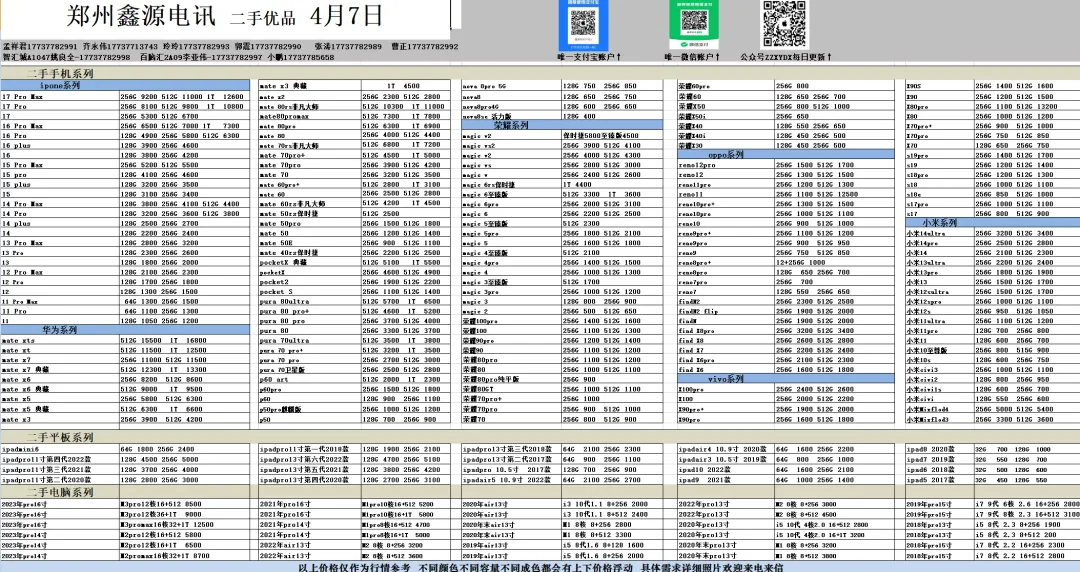Screen dimensions: 1080x572
Task: Click the ipadpro13寸第六代2022款 cell
Action: pyautogui.click(x=310, y=459)
